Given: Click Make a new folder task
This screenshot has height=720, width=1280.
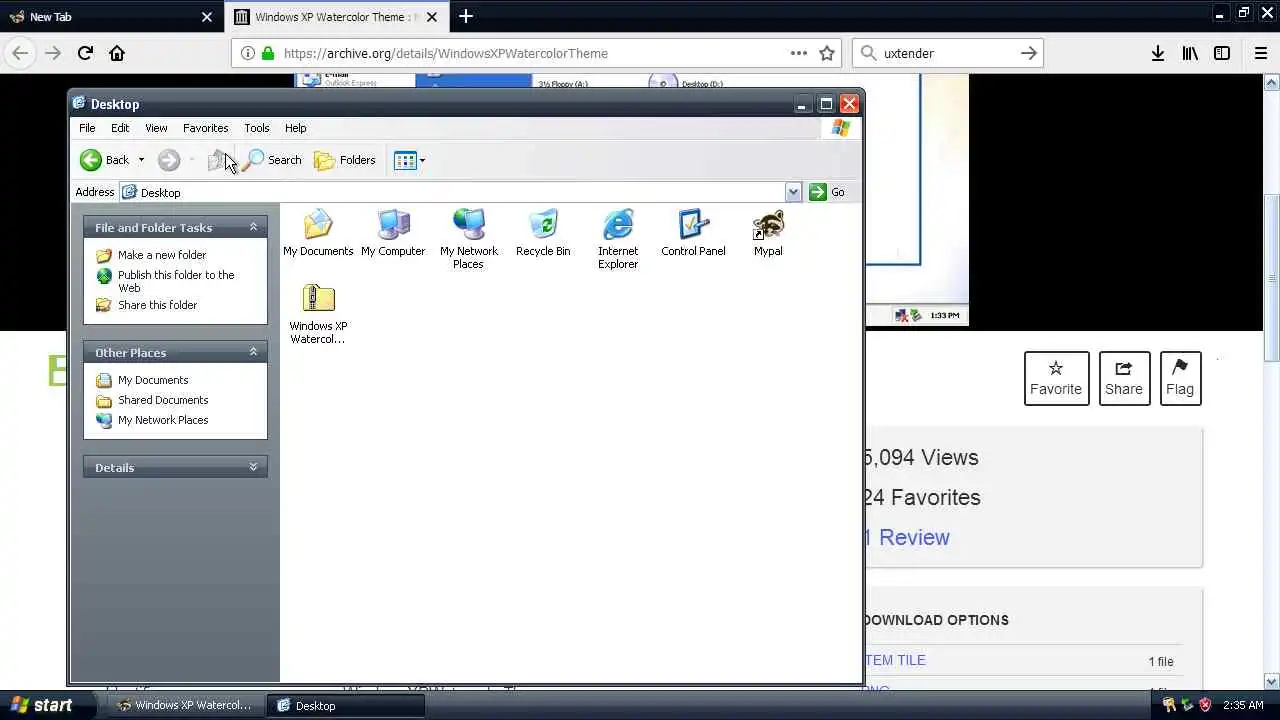Looking at the screenshot, I should 151,255.
